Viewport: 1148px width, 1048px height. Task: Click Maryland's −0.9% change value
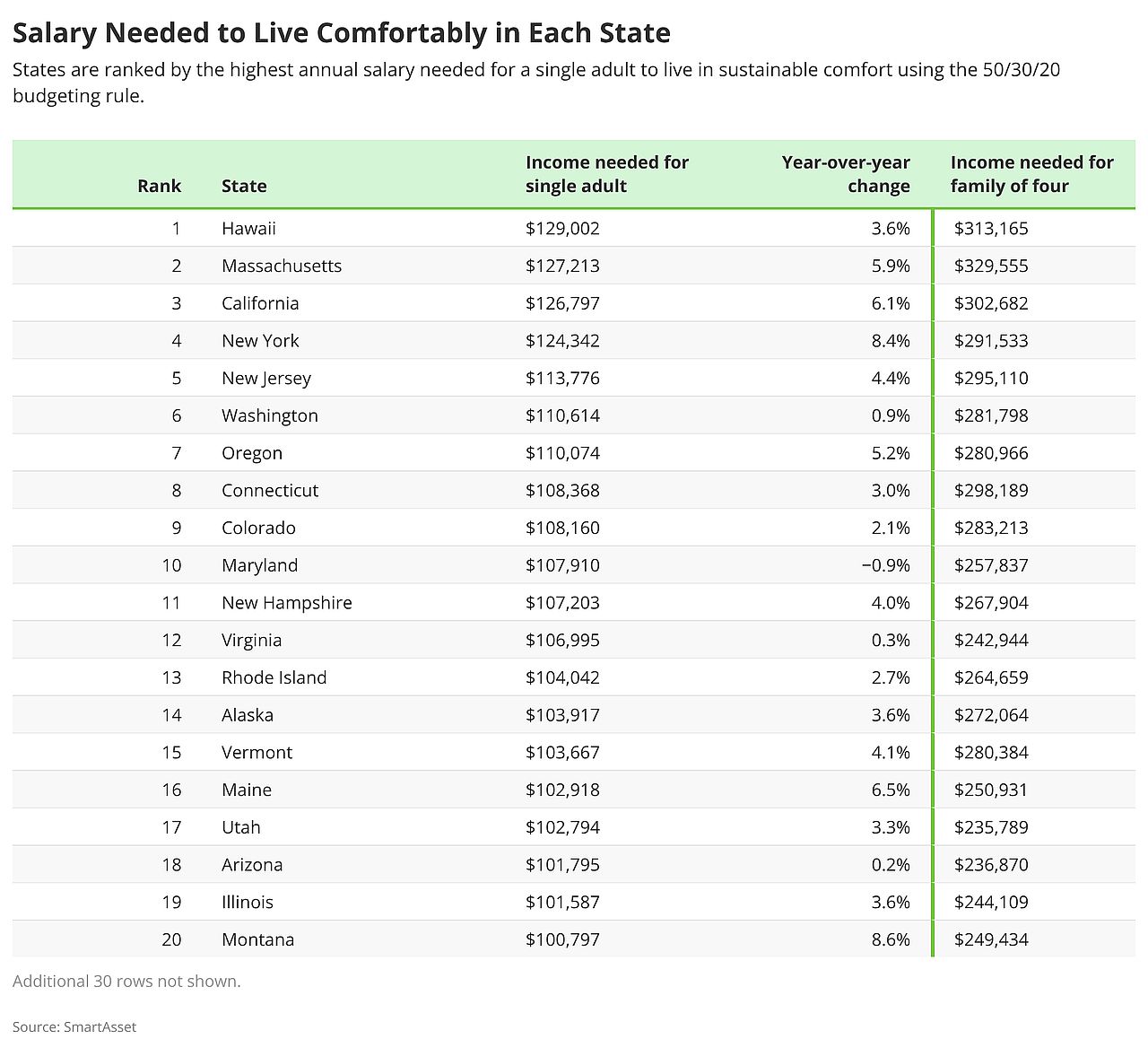click(885, 565)
